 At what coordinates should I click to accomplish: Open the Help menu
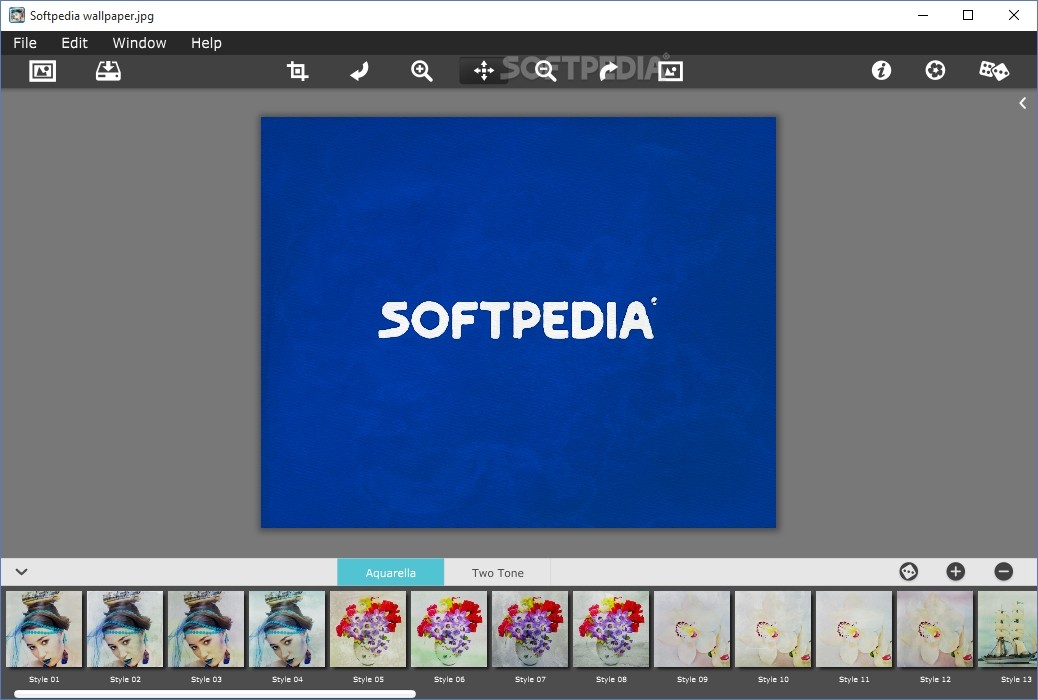206,43
